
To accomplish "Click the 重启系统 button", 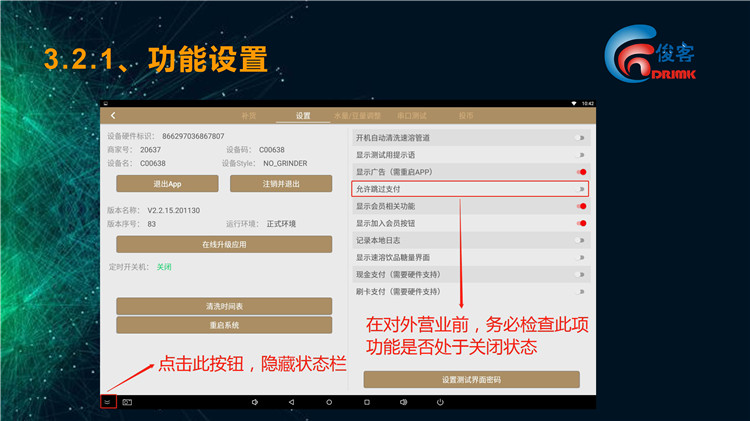I will [224, 325].
